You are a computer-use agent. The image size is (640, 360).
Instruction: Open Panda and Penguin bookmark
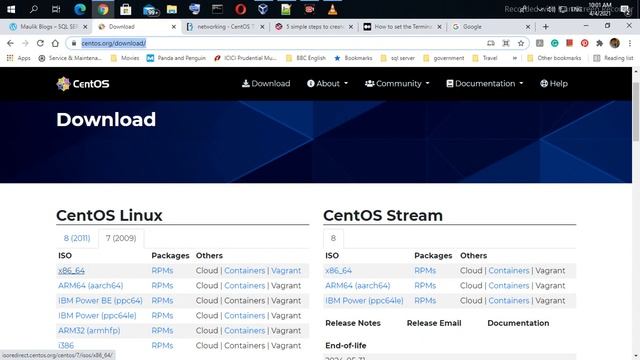(176, 58)
